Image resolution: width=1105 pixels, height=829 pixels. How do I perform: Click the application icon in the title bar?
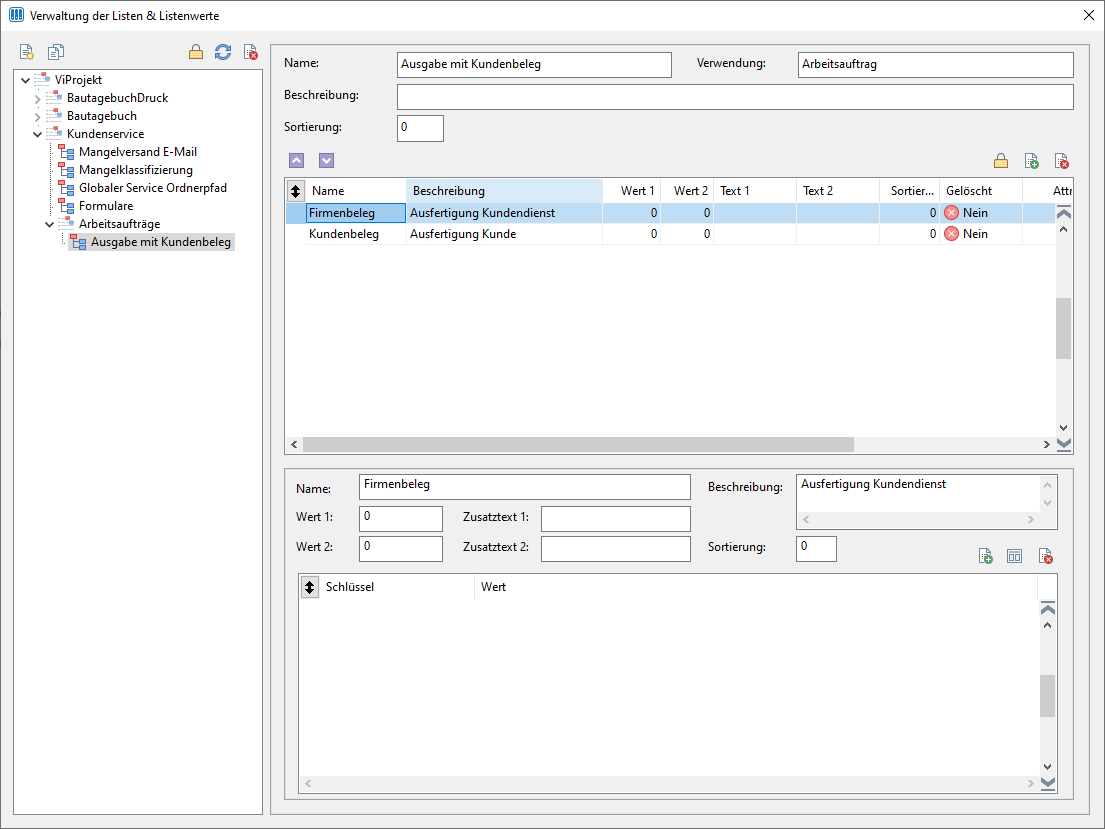click(16, 15)
